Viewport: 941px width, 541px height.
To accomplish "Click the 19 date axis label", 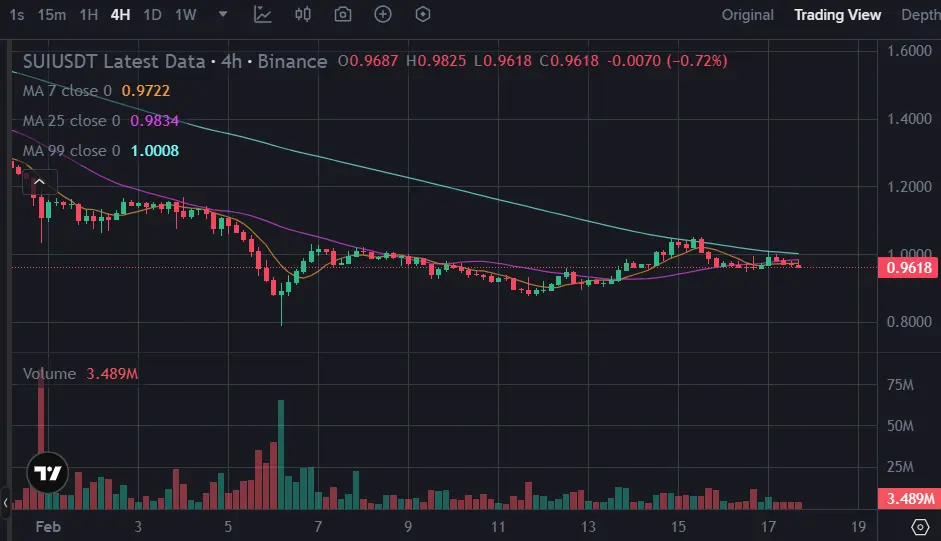I will click(858, 527).
